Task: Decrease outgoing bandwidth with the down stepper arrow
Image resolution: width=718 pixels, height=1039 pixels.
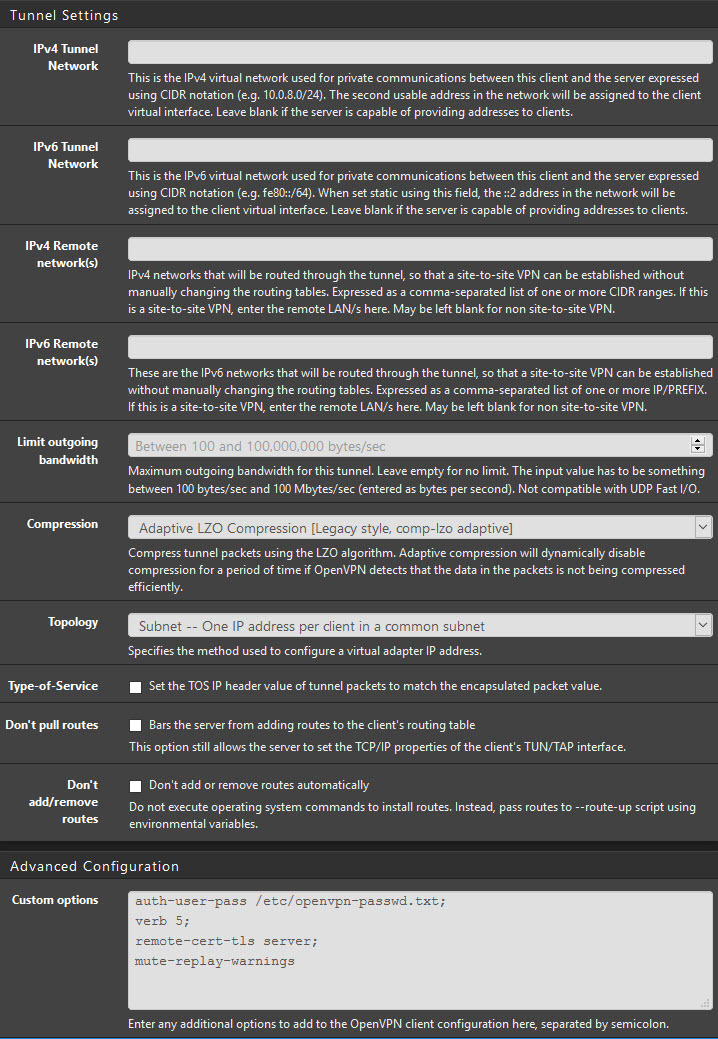Action: (x=697, y=450)
